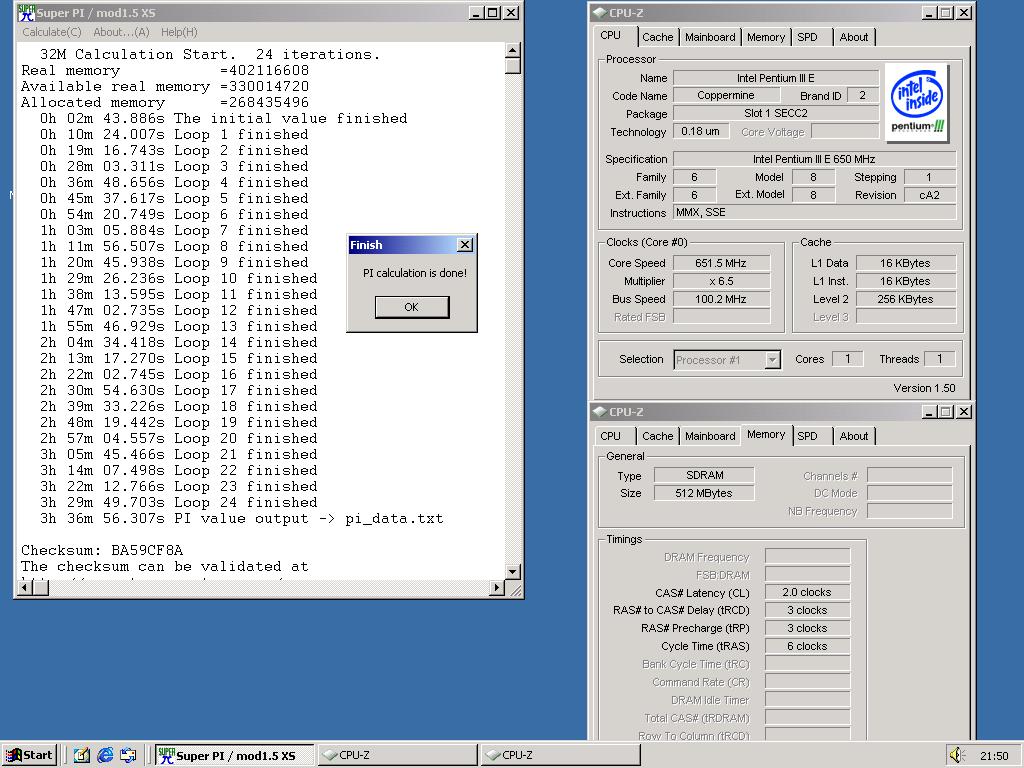Switch to Cache tab in lower CPU-Z
Image resolution: width=1024 pixels, height=768 pixels.
tap(658, 436)
